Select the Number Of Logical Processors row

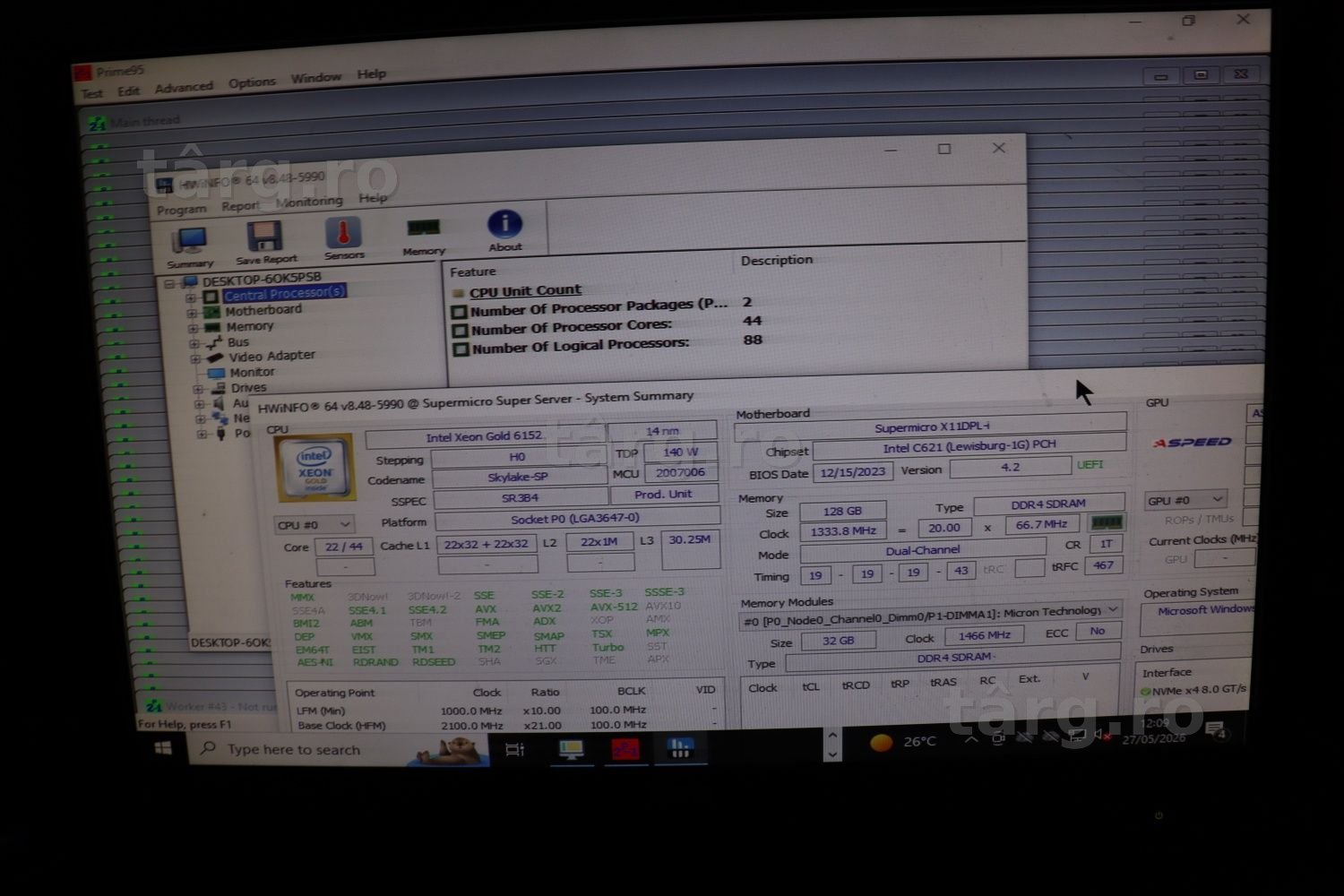click(x=607, y=345)
